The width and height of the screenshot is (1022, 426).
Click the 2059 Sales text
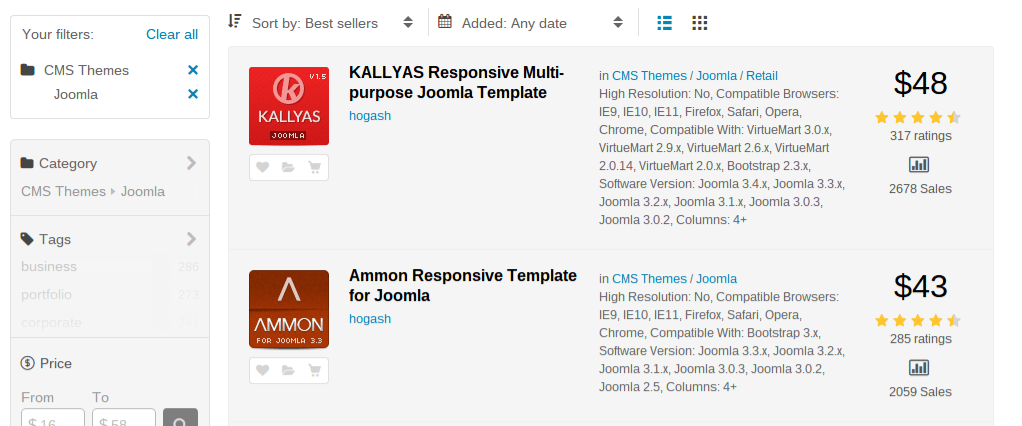pos(920,392)
